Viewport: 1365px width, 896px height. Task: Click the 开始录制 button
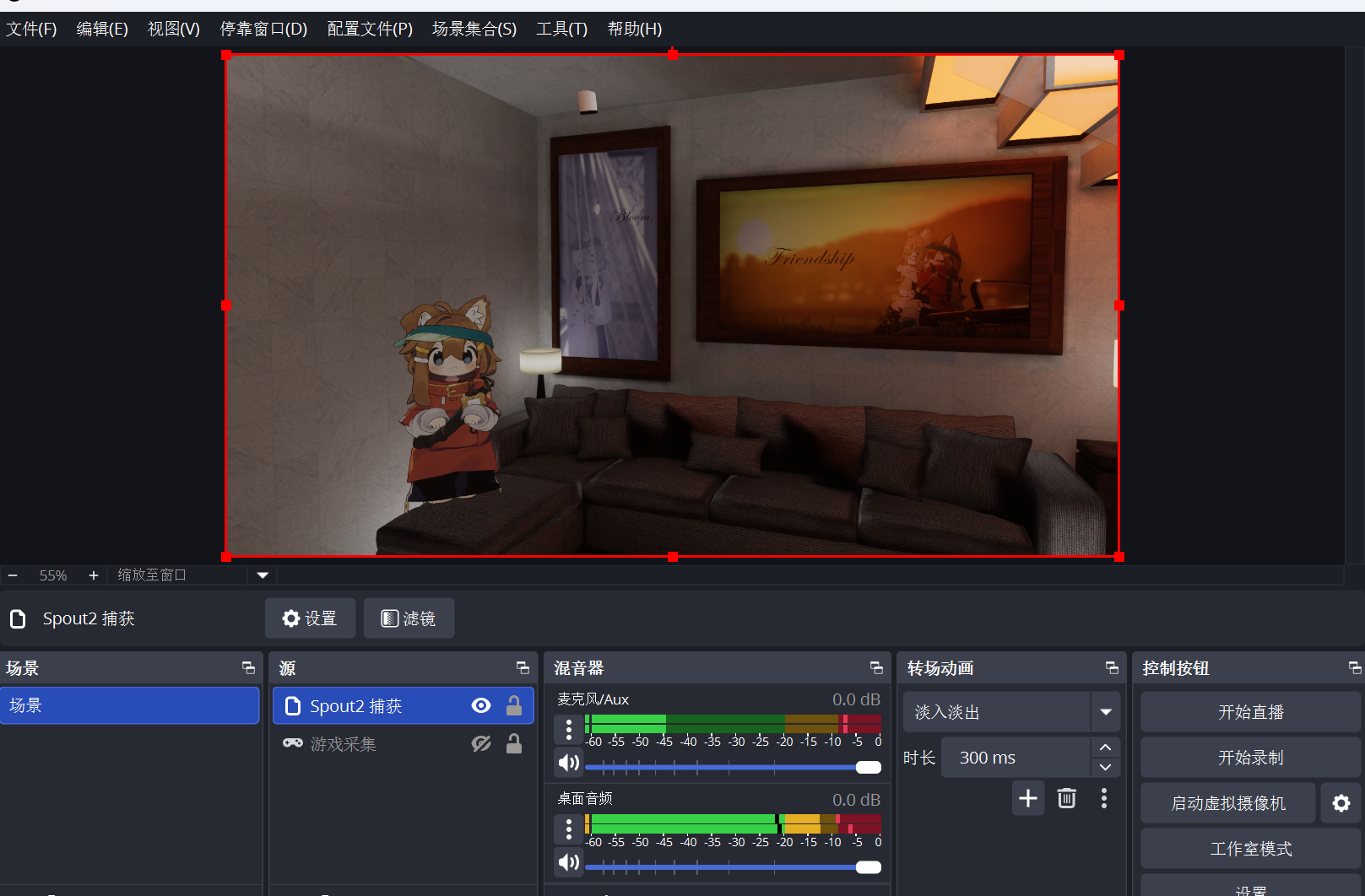(x=1250, y=758)
